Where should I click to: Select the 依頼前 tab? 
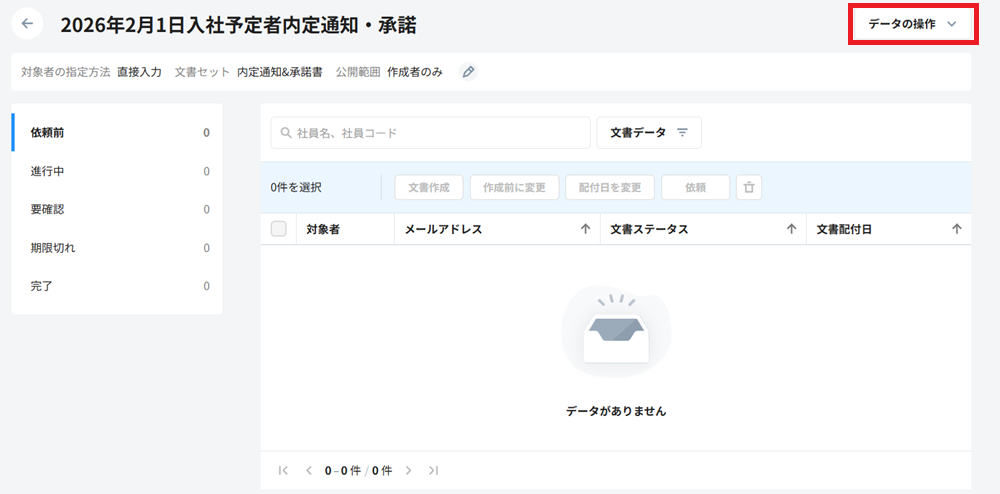pyautogui.click(x=117, y=132)
